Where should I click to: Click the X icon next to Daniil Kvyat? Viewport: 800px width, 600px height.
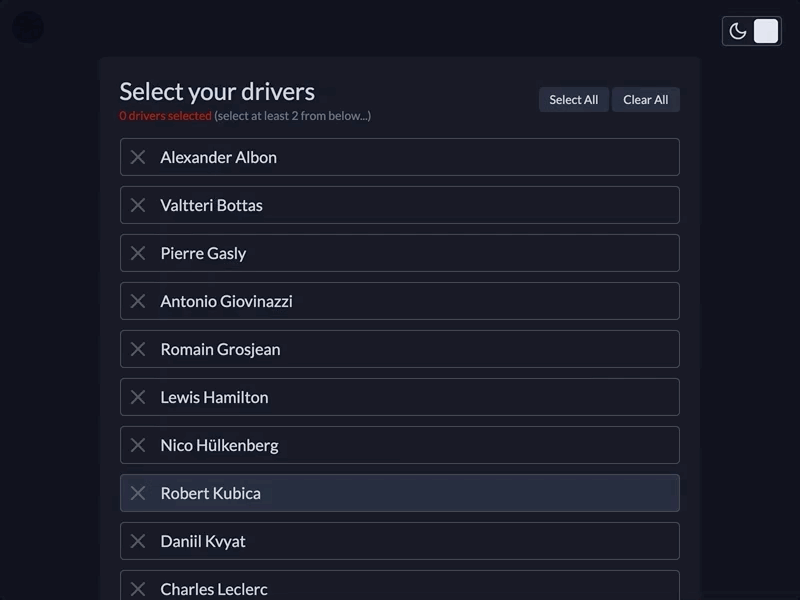[138, 541]
